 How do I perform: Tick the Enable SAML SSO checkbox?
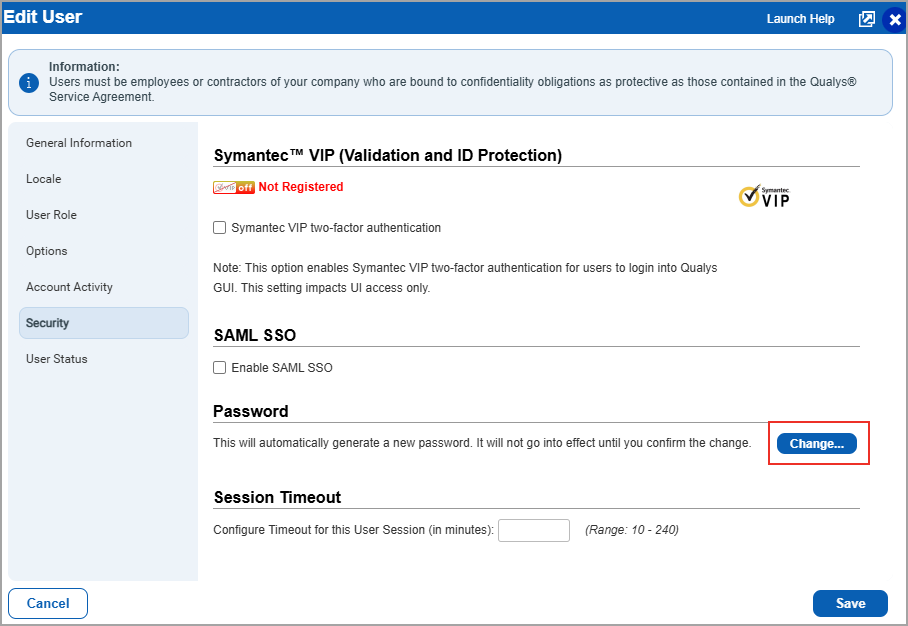[x=220, y=368]
